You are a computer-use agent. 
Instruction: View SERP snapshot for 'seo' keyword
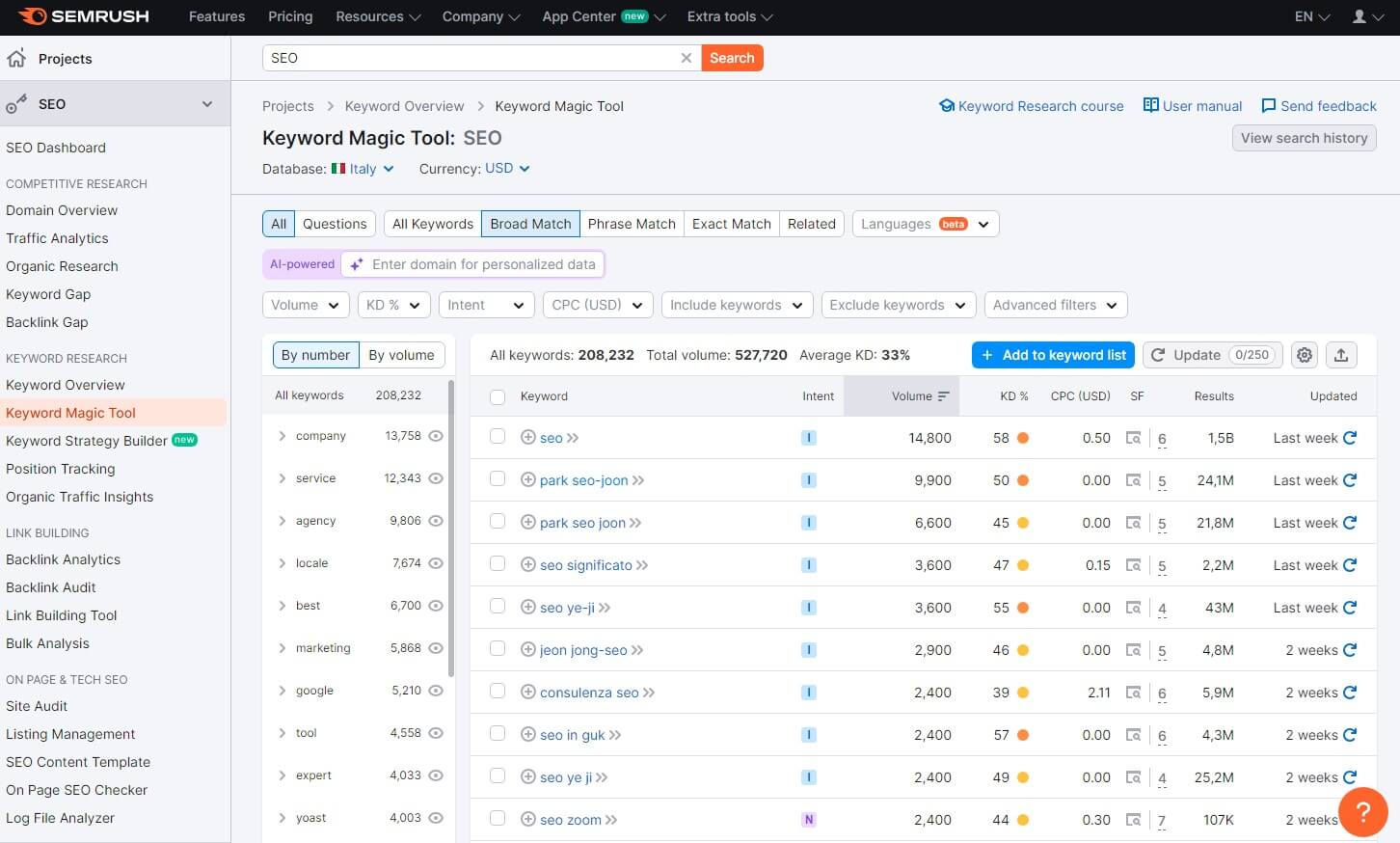point(1134,438)
